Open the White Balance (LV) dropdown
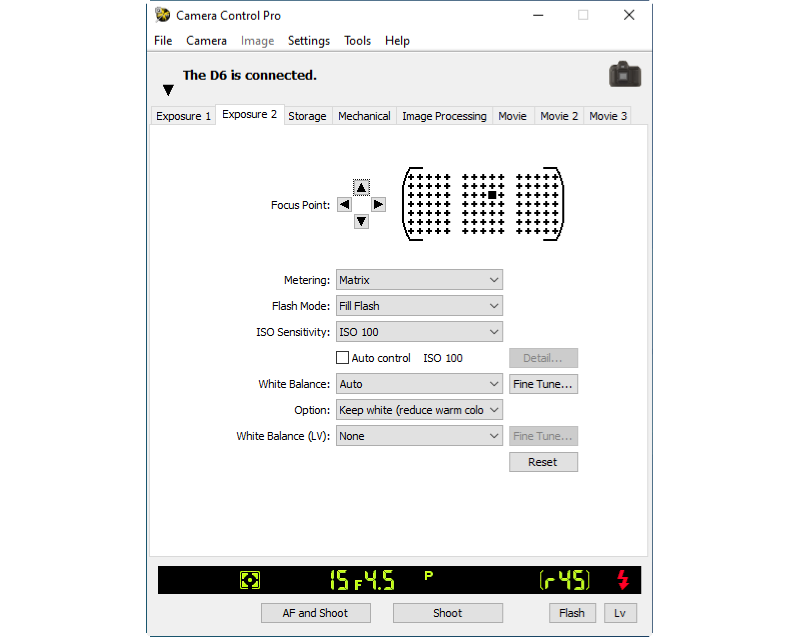Screen dimensions: 800x637 tap(419, 436)
